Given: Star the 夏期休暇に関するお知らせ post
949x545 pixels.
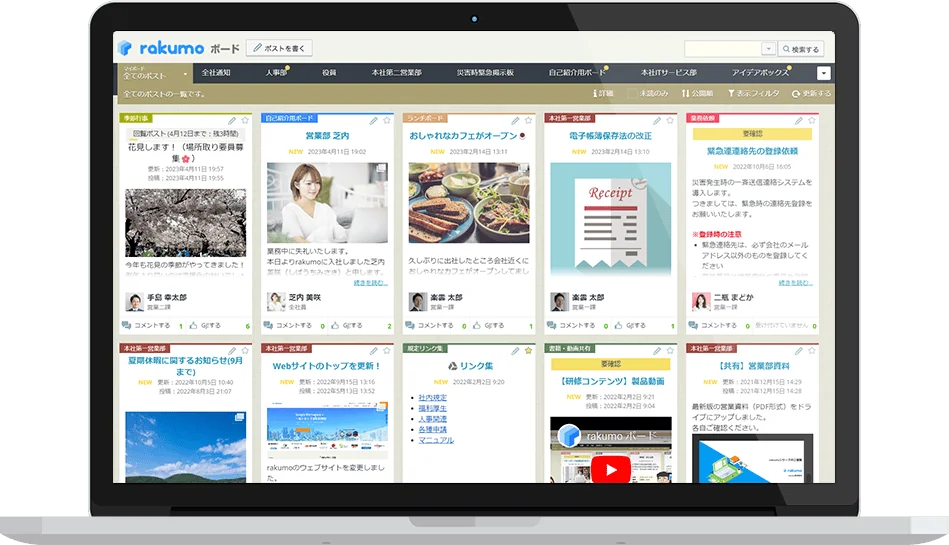Looking at the screenshot, I should click(x=245, y=351).
